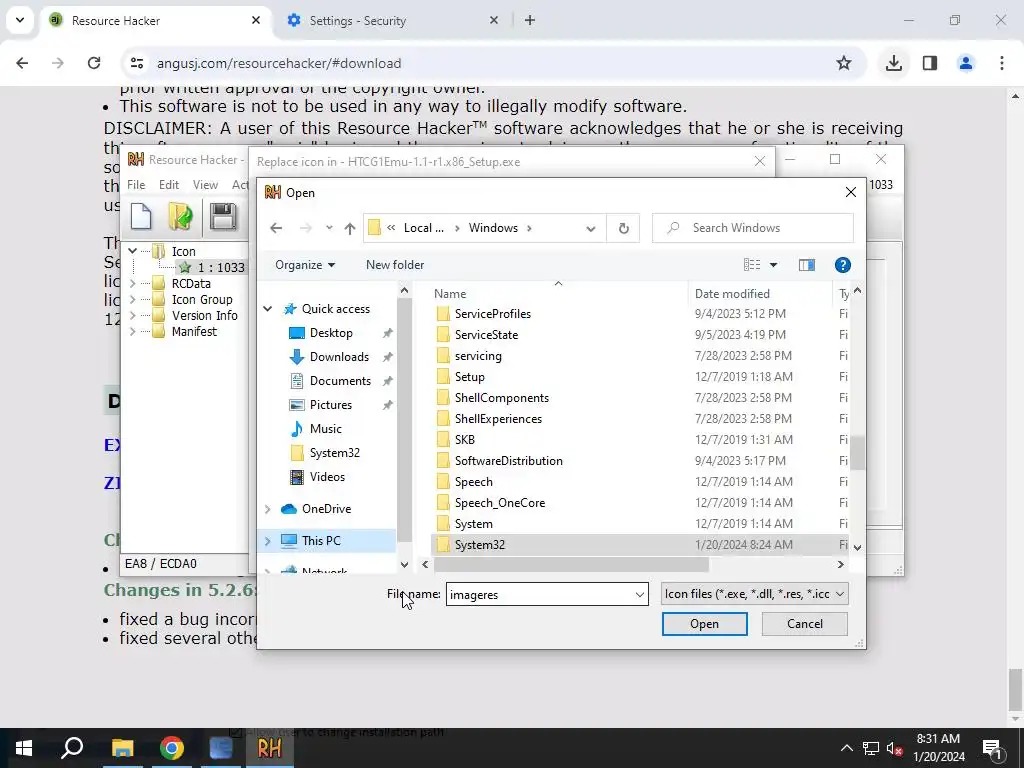Image resolution: width=1024 pixels, height=768 pixels.
Task: Open the File name history dropdown
Action: [x=639, y=595]
